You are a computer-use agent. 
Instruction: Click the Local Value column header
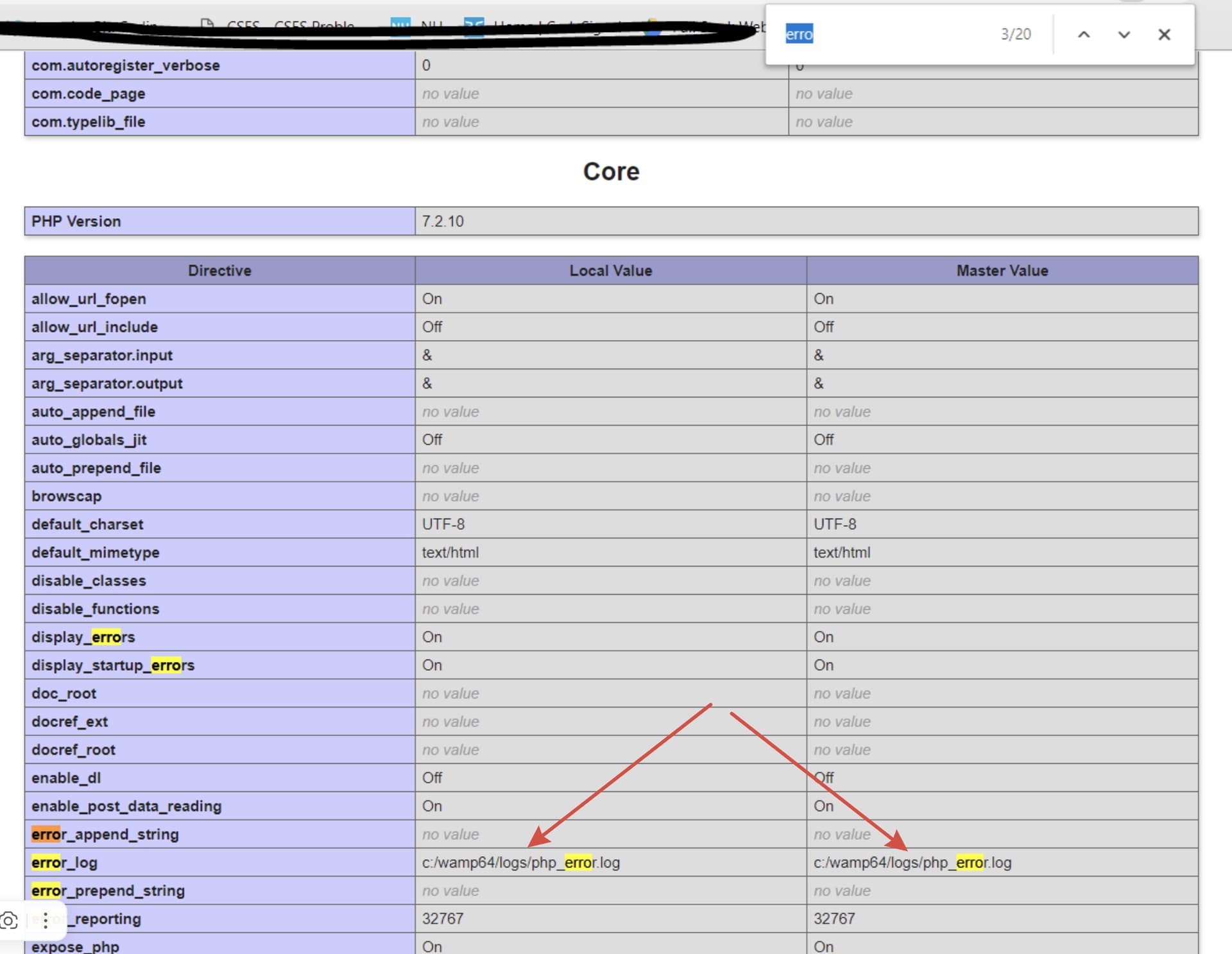[610, 271]
